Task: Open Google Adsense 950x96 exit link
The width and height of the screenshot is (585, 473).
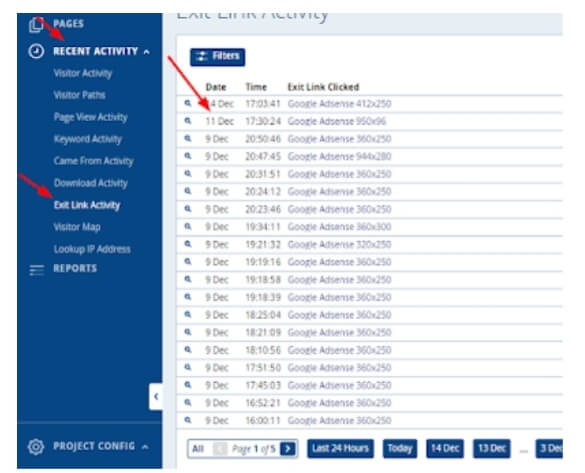Action: [x=337, y=121]
